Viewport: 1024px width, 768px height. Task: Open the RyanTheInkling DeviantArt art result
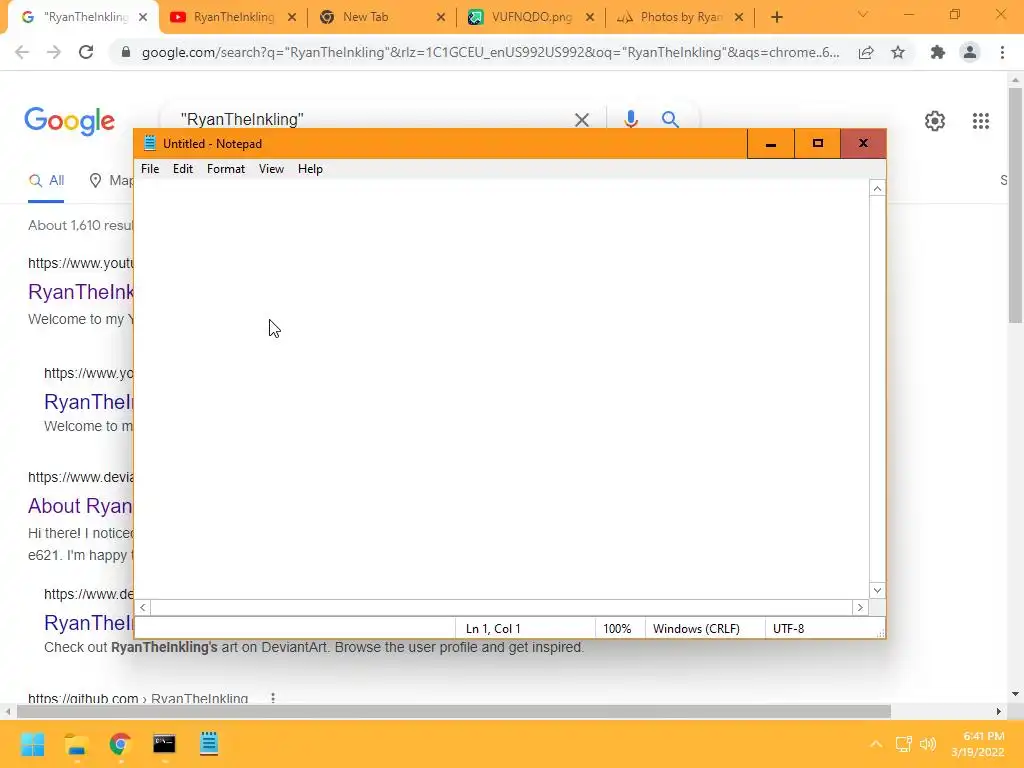pyautogui.click(x=89, y=623)
